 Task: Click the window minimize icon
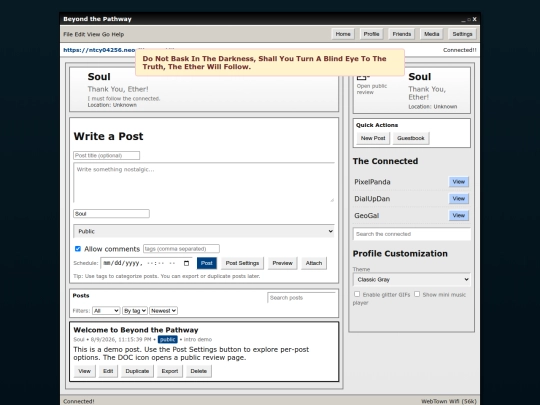pos(463,20)
